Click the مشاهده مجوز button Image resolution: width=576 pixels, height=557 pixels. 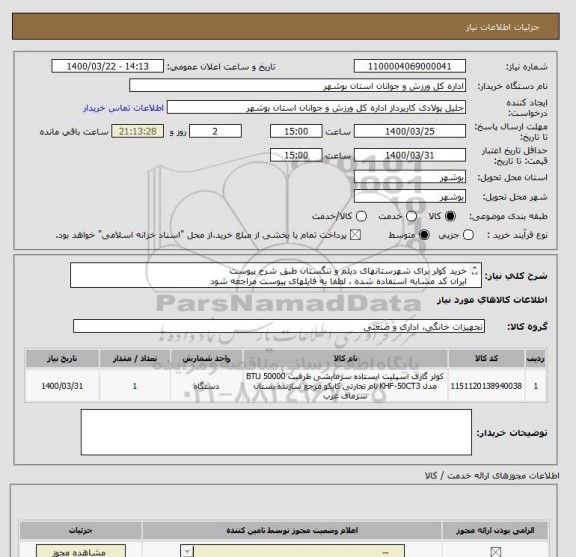coord(81,551)
